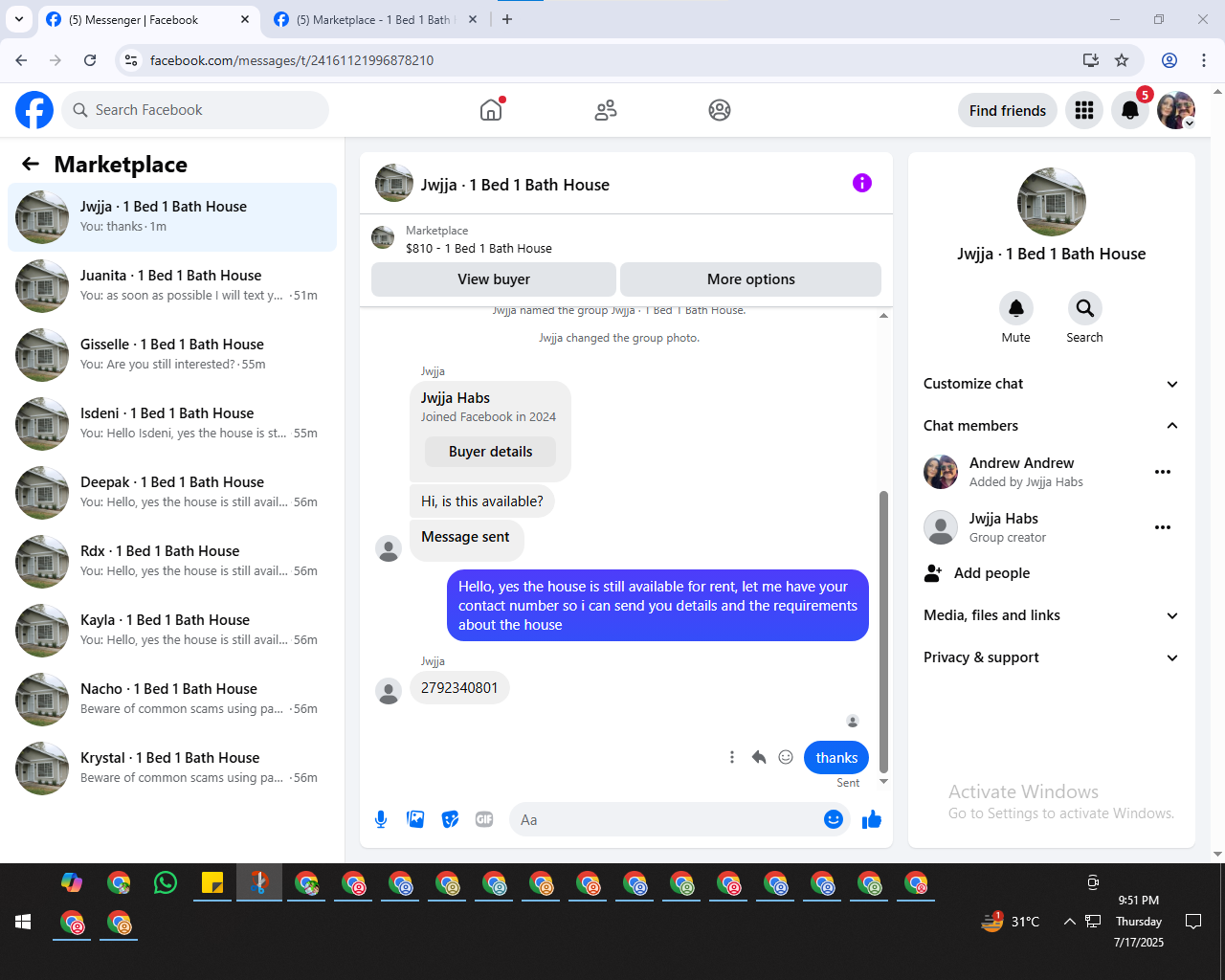Image resolution: width=1225 pixels, height=980 pixels.
Task: Open Kayla 1 Bed 1 Bath House chat
Action: [x=172, y=630]
